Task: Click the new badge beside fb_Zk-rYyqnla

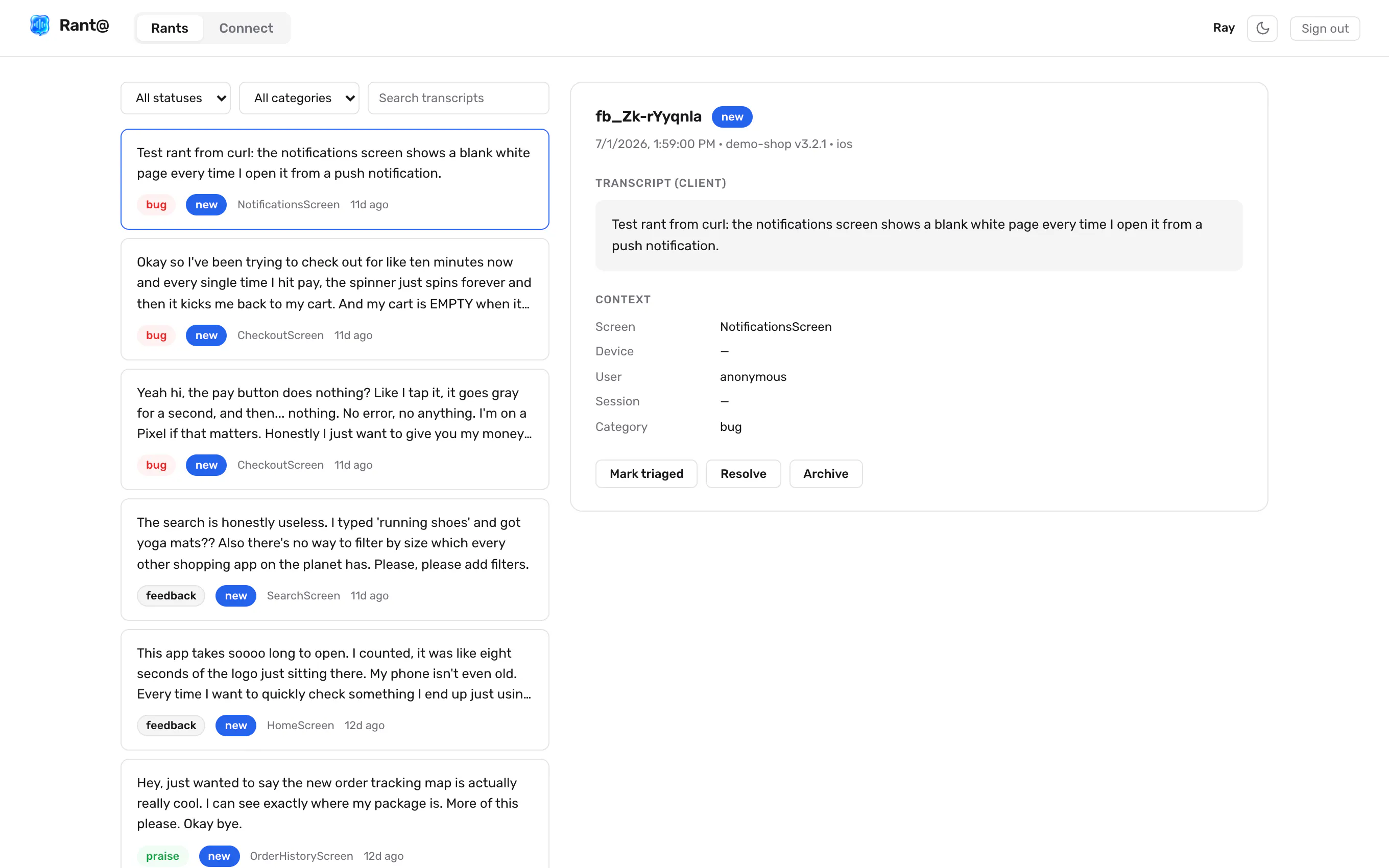Action: (x=732, y=116)
